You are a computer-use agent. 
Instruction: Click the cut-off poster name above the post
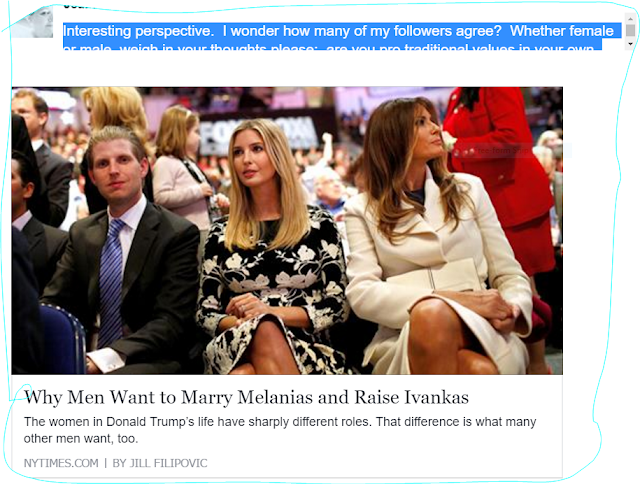point(80,6)
